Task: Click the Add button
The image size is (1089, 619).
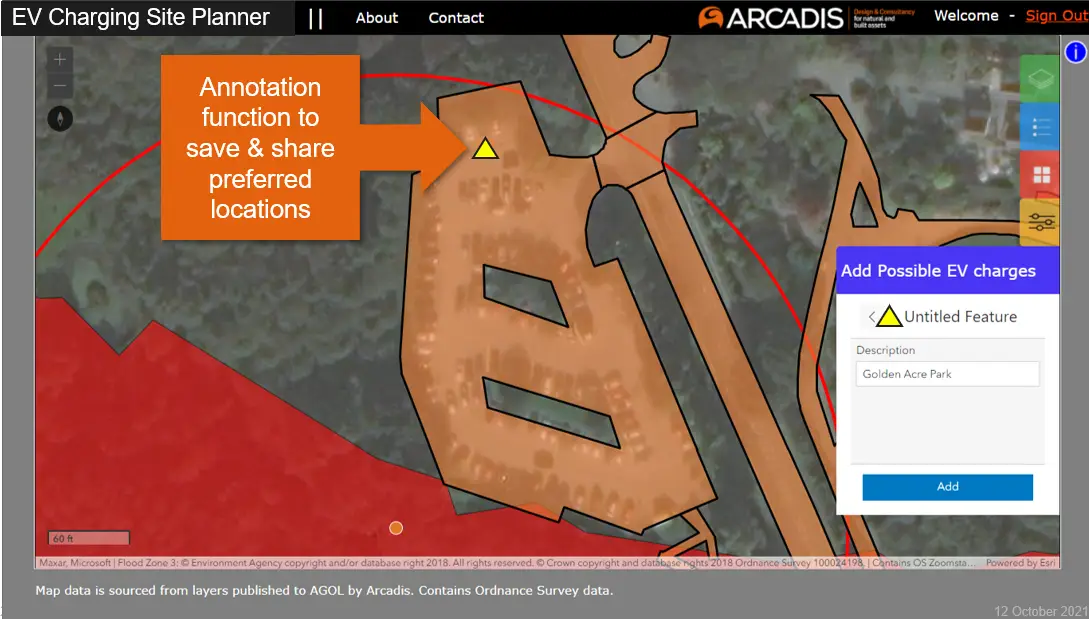Action: click(947, 487)
